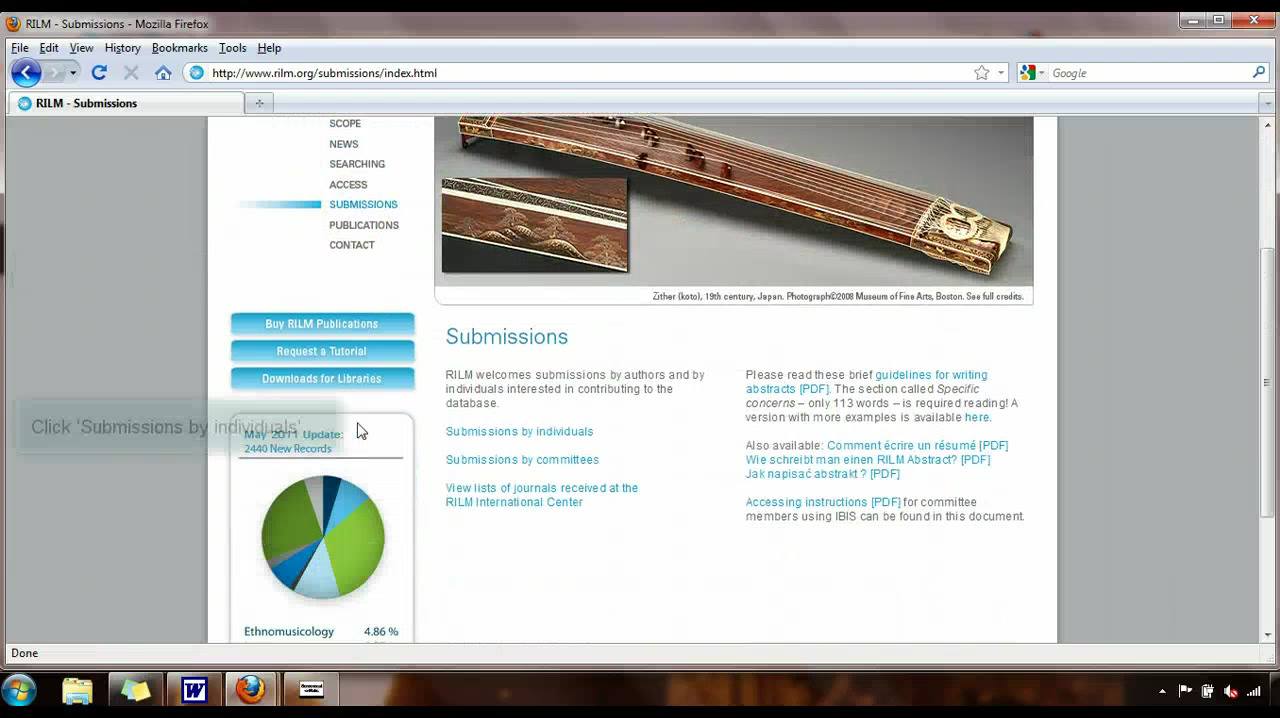The height and width of the screenshot is (718, 1280).
Task: Click the network signal tray icon
Action: point(1253,691)
